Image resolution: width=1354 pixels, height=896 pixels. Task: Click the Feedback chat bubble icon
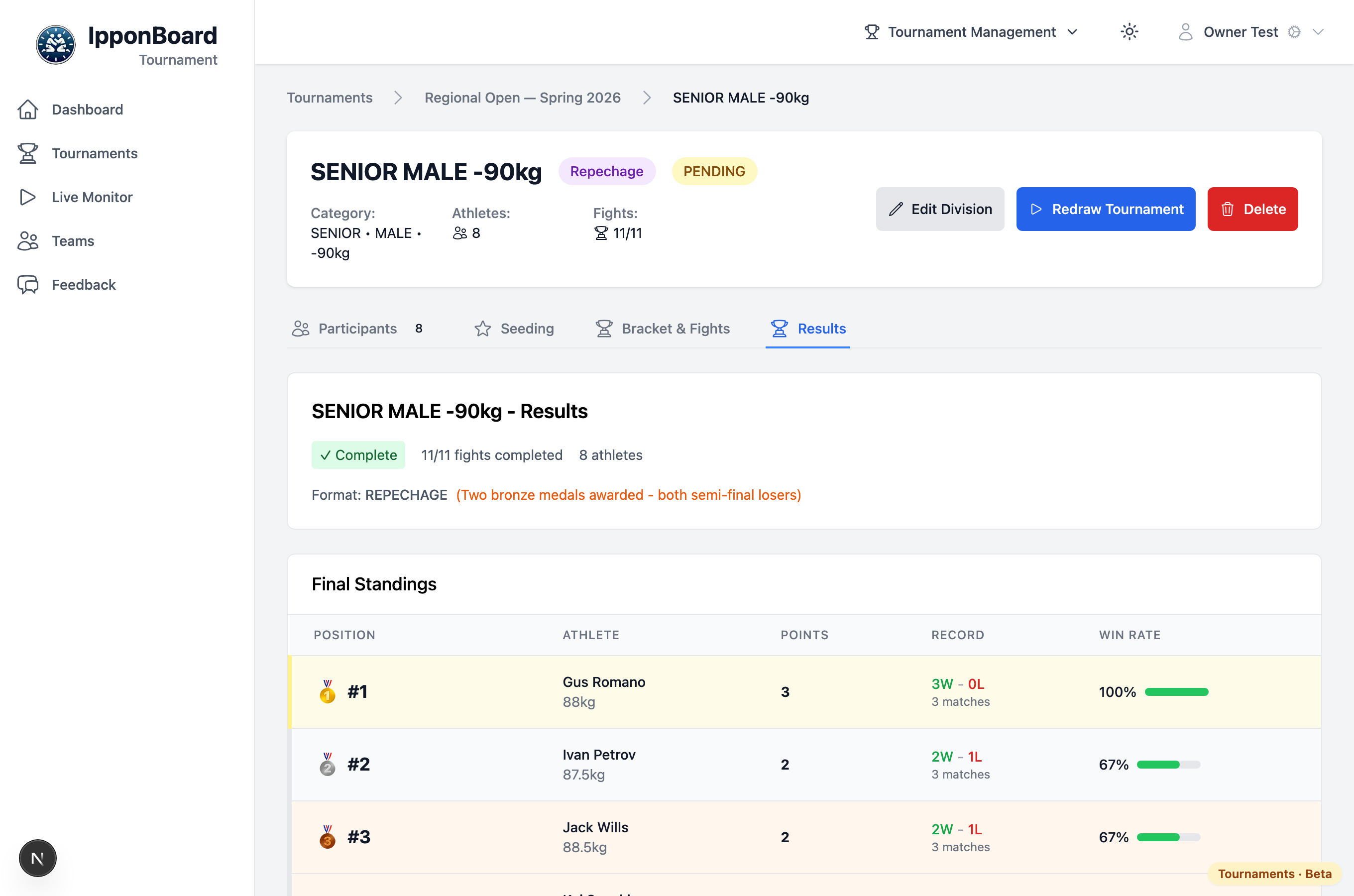click(x=27, y=285)
